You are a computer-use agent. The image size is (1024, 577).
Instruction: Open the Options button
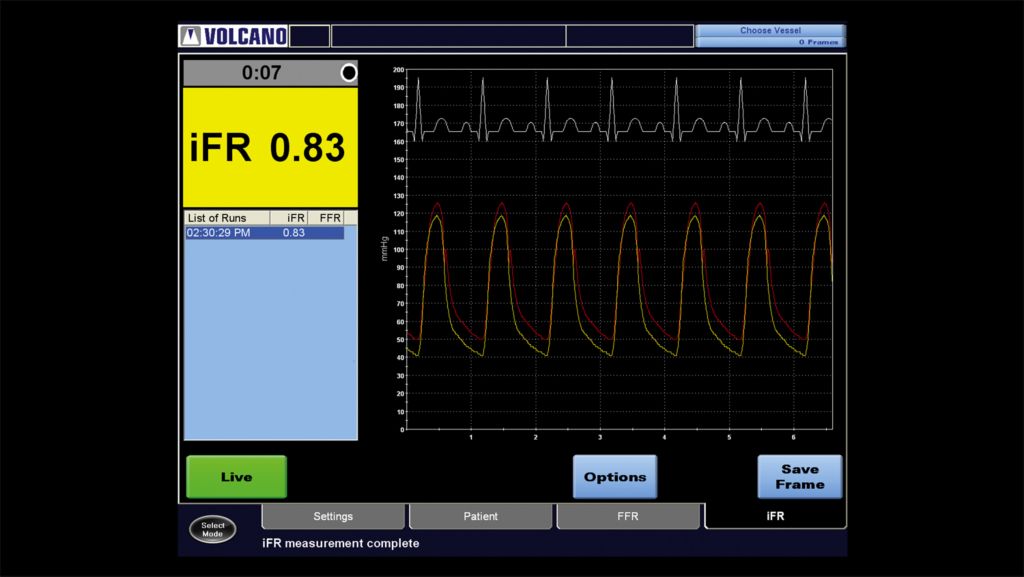(615, 477)
